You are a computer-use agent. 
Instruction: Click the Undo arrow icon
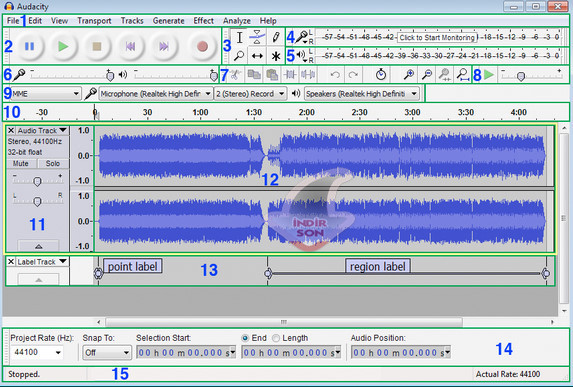tap(335, 75)
